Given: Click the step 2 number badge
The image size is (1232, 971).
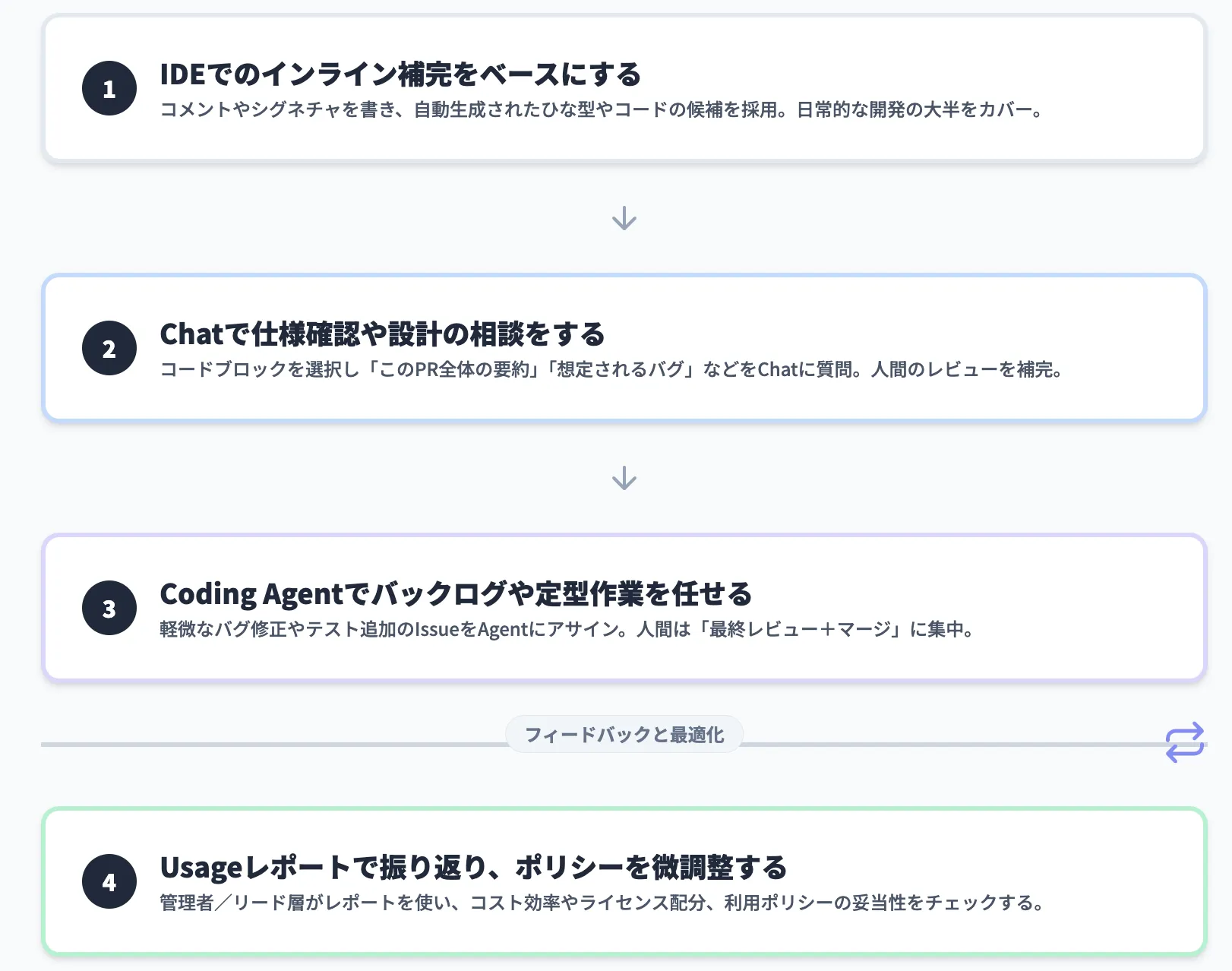Looking at the screenshot, I should (x=109, y=349).
